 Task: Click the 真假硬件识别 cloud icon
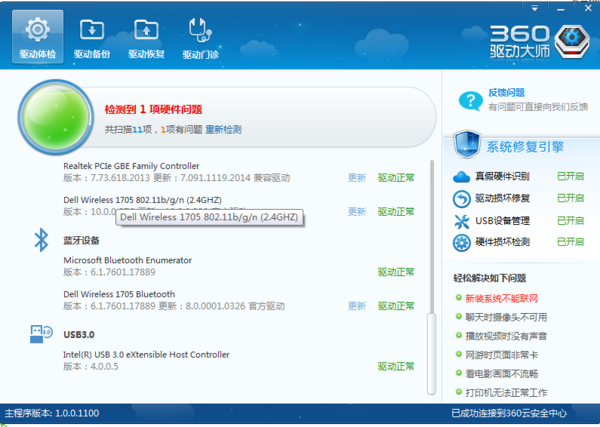[x=462, y=177]
